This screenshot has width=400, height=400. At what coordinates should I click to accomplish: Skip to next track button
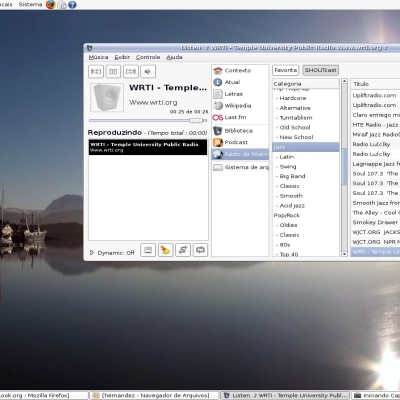pyautogui.click(x=131, y=71)
